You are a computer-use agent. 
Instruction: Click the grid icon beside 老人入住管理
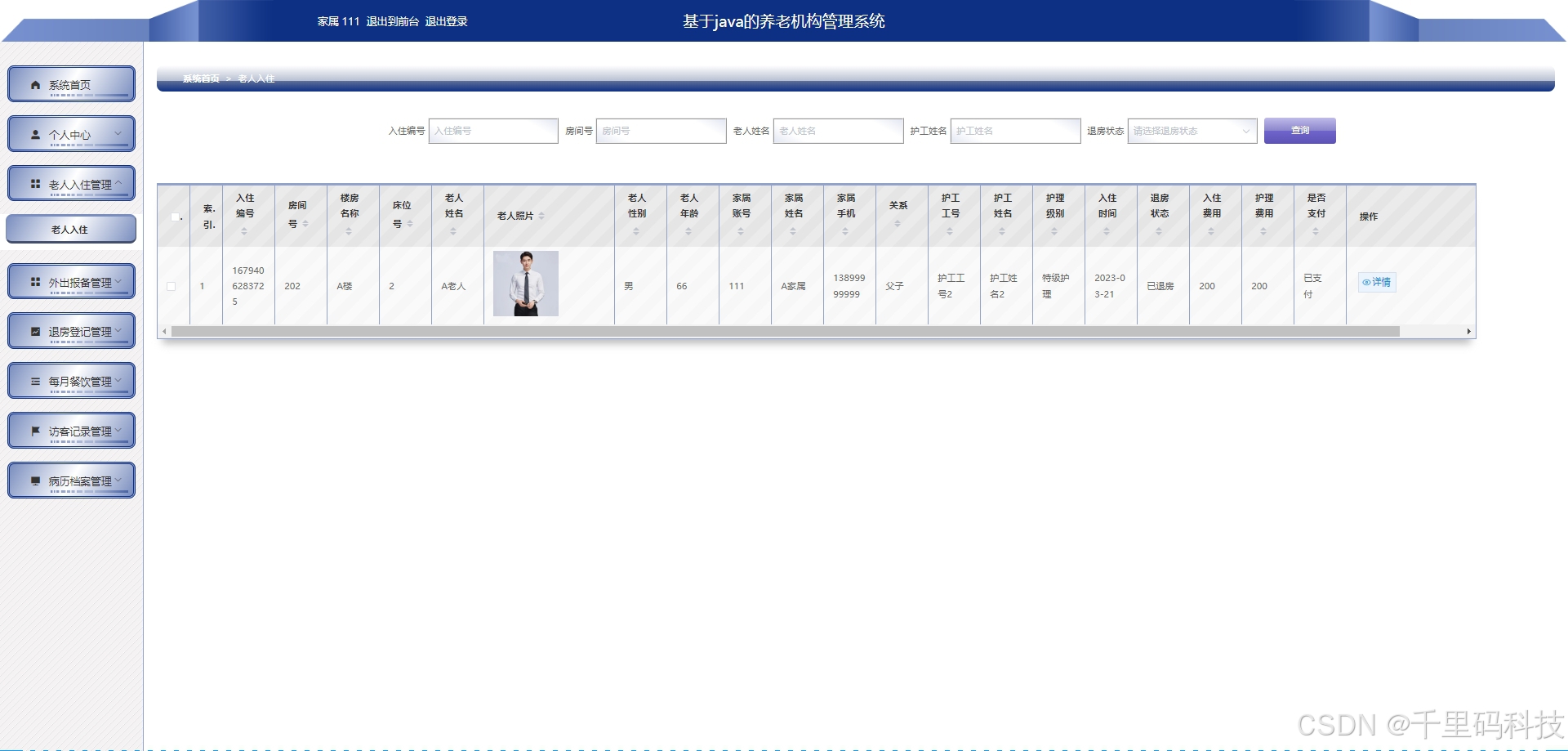(x=35, y=184)
